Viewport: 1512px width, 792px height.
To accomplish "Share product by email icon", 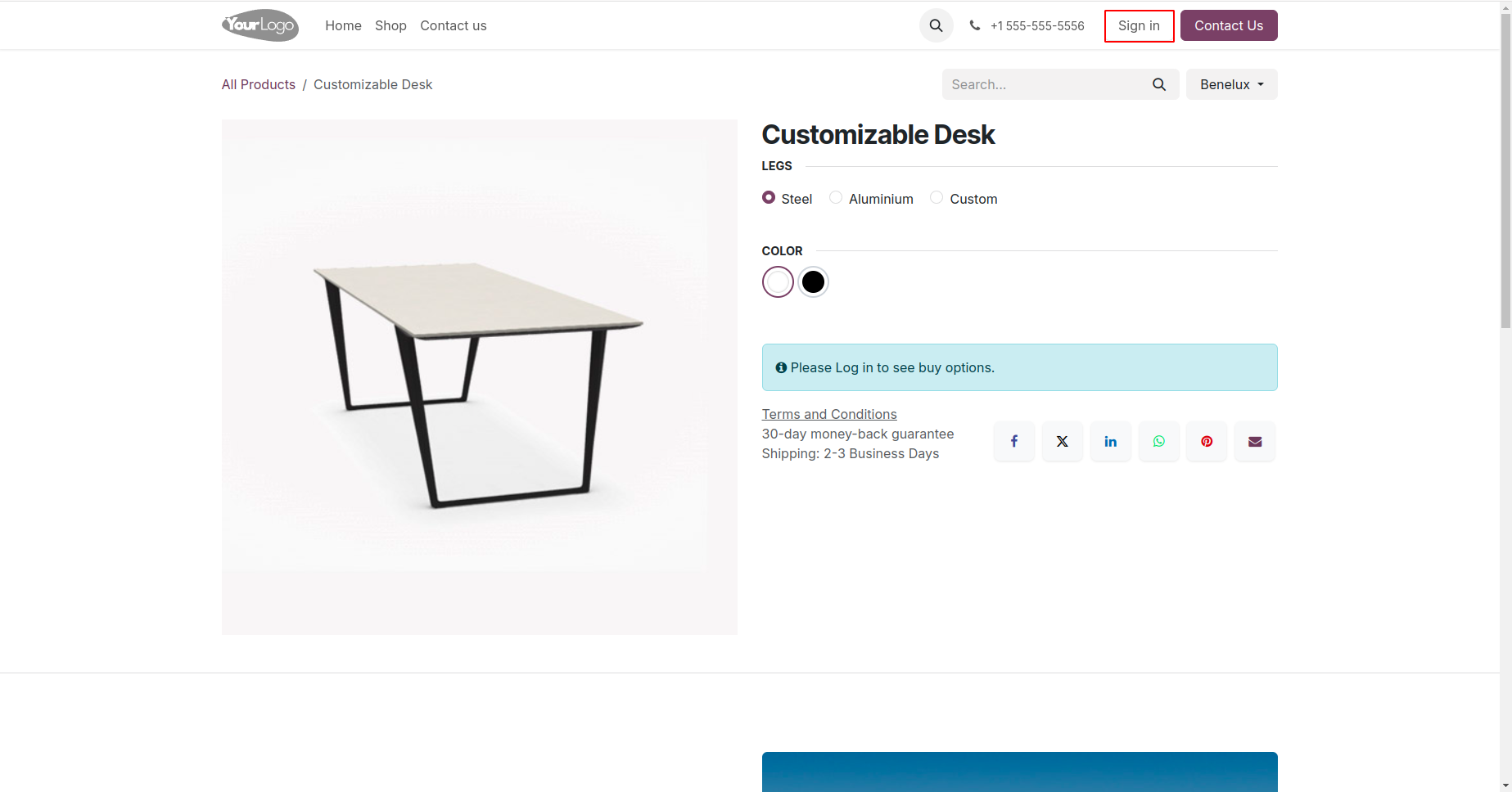I will pyautogui.click(x=1255, y=442).
